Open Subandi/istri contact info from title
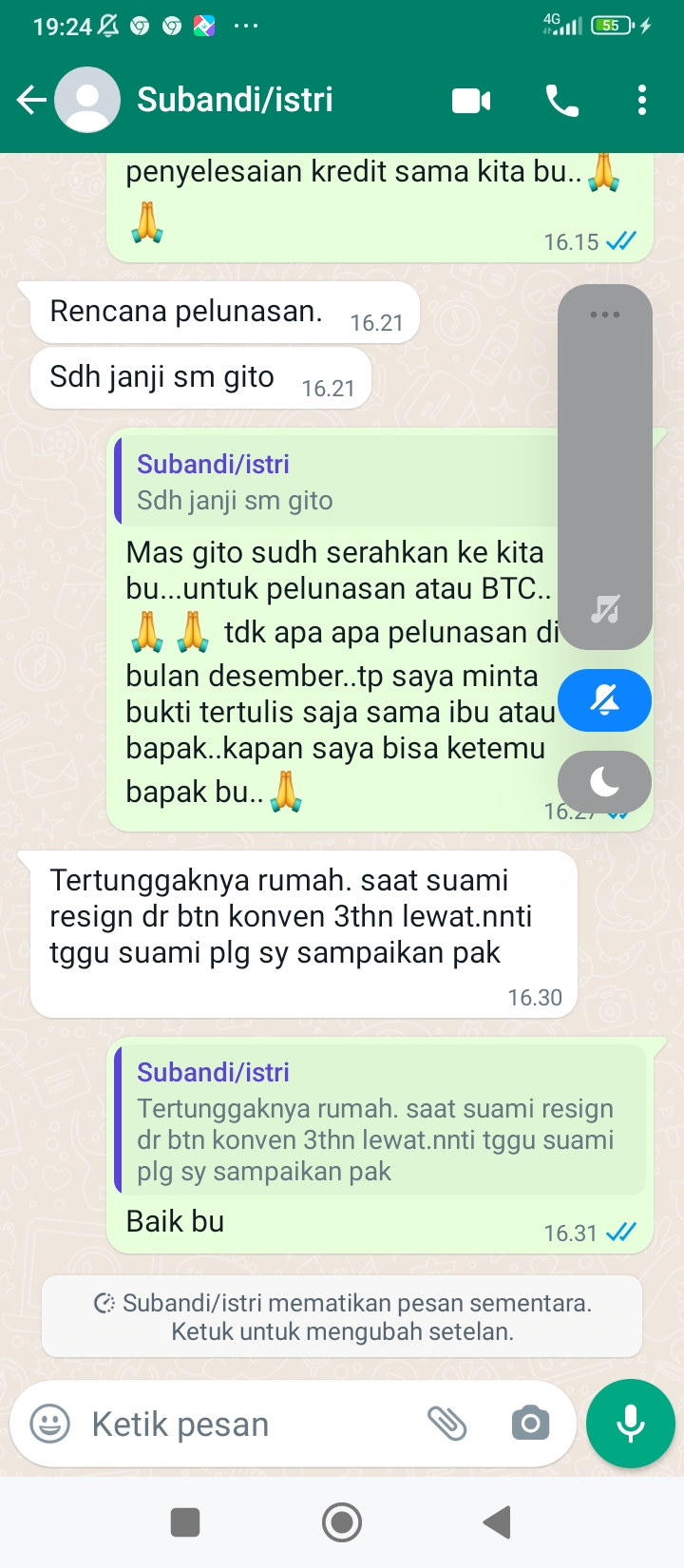The height and width of the screenshot is (1568, 684). pos(236,99)
